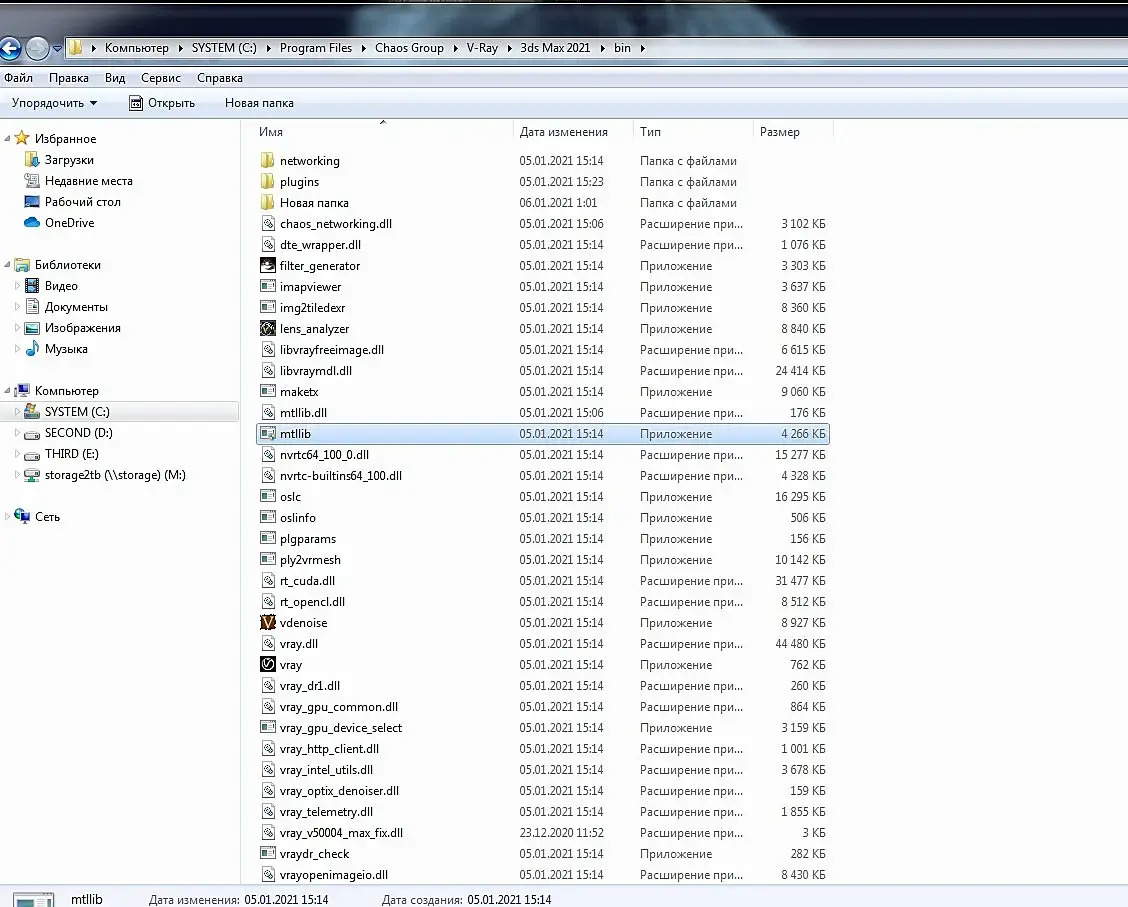1128x907 pixels.
Task: Click Program Files in the address bar
Action: (x=316, y=48)
